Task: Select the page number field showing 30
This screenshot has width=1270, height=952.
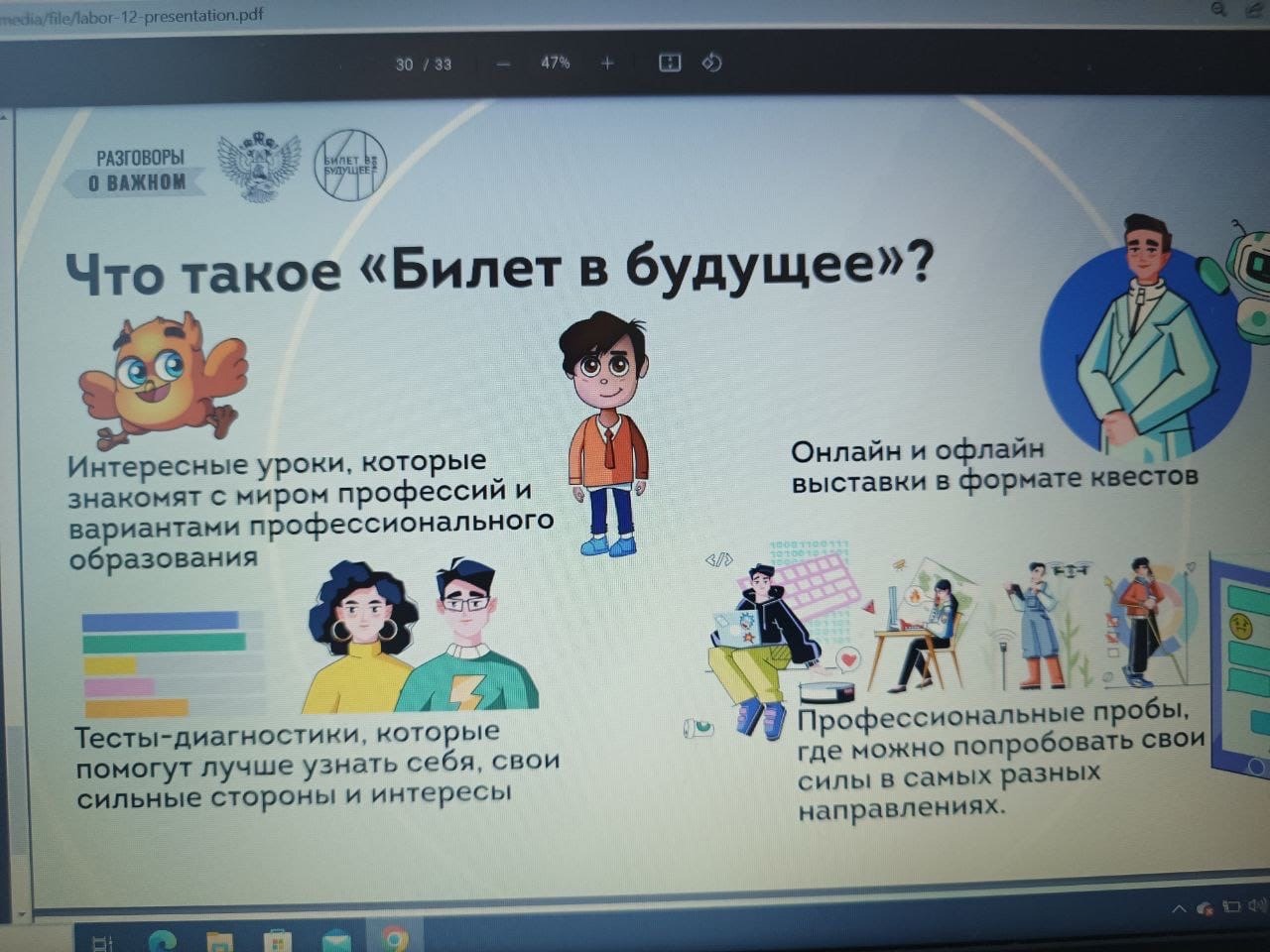Action: pyautogui.click(x=404, y=64)
